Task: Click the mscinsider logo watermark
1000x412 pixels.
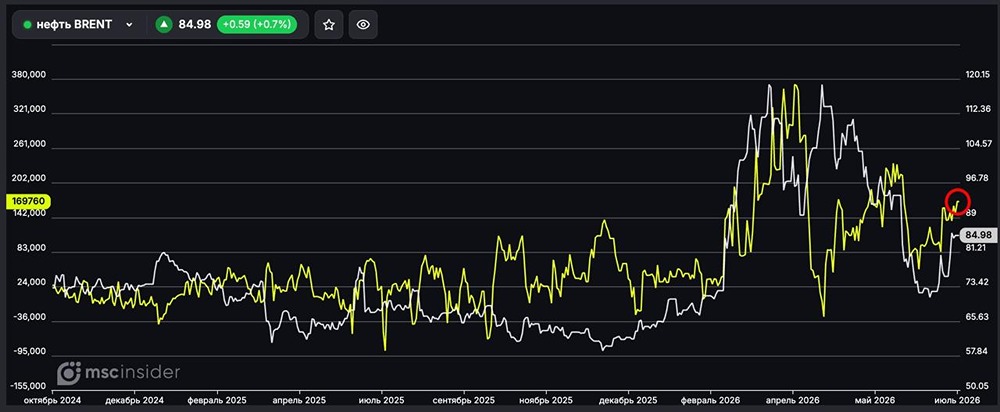Action: coord(119,372)
